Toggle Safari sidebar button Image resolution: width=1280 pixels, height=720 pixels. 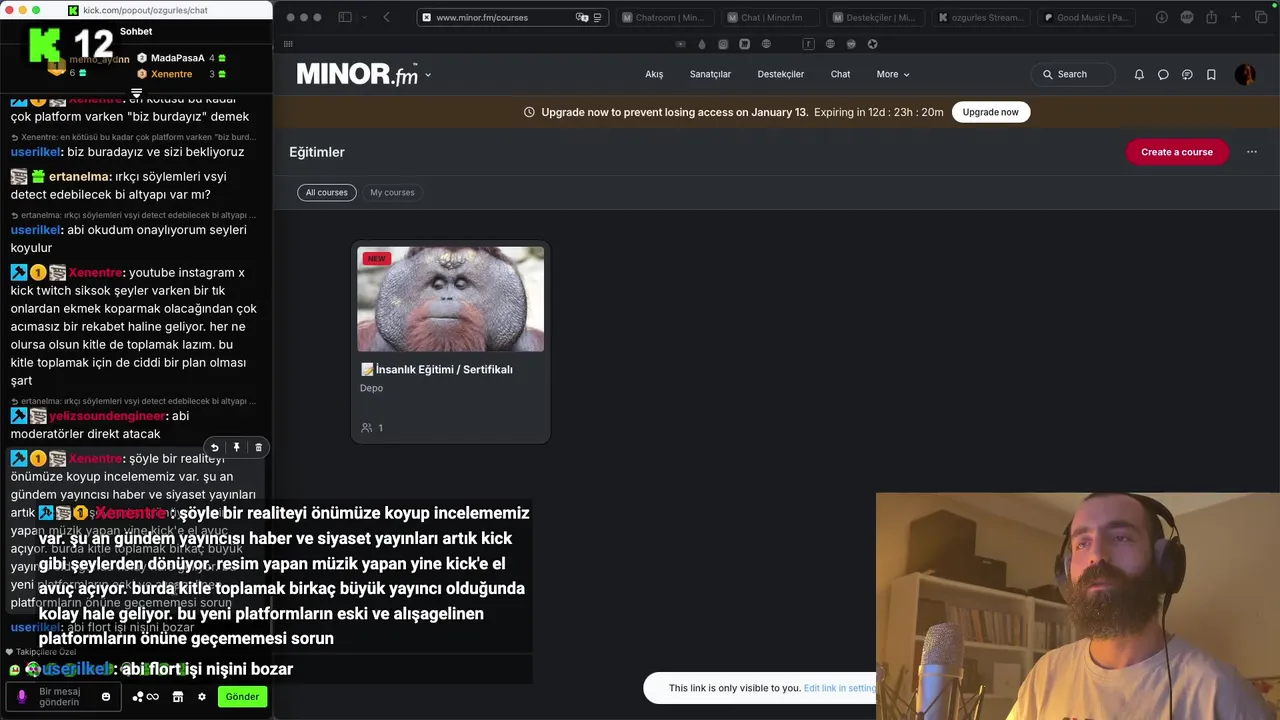click(345, 17)
